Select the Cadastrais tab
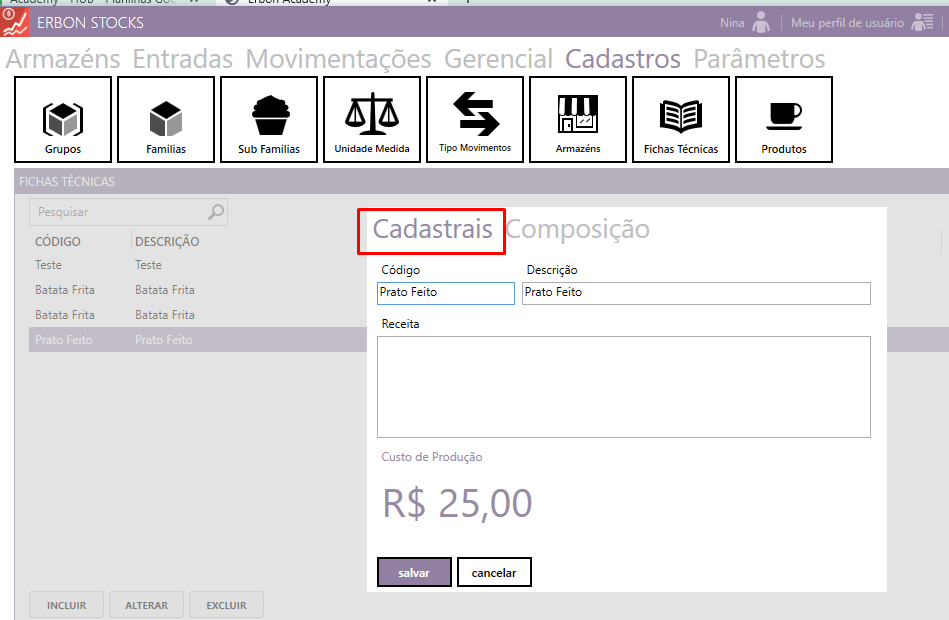This screenshot has height=620, width=949. [432, 229]
